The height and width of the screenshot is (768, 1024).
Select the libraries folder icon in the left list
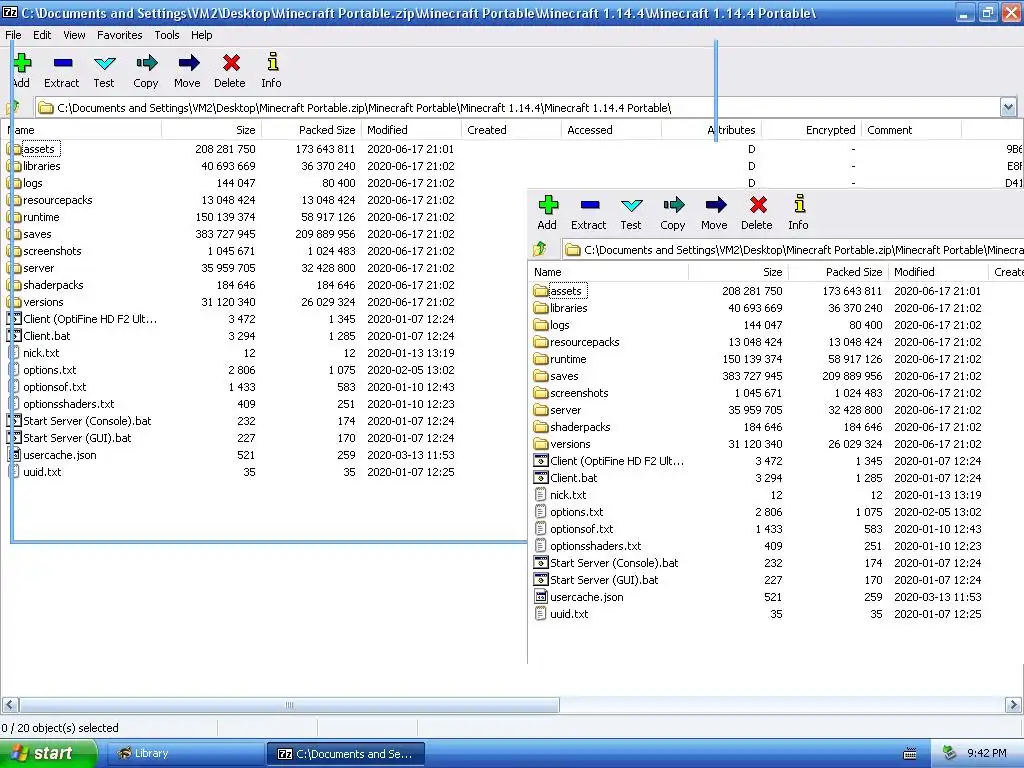(x=14, y=166)
